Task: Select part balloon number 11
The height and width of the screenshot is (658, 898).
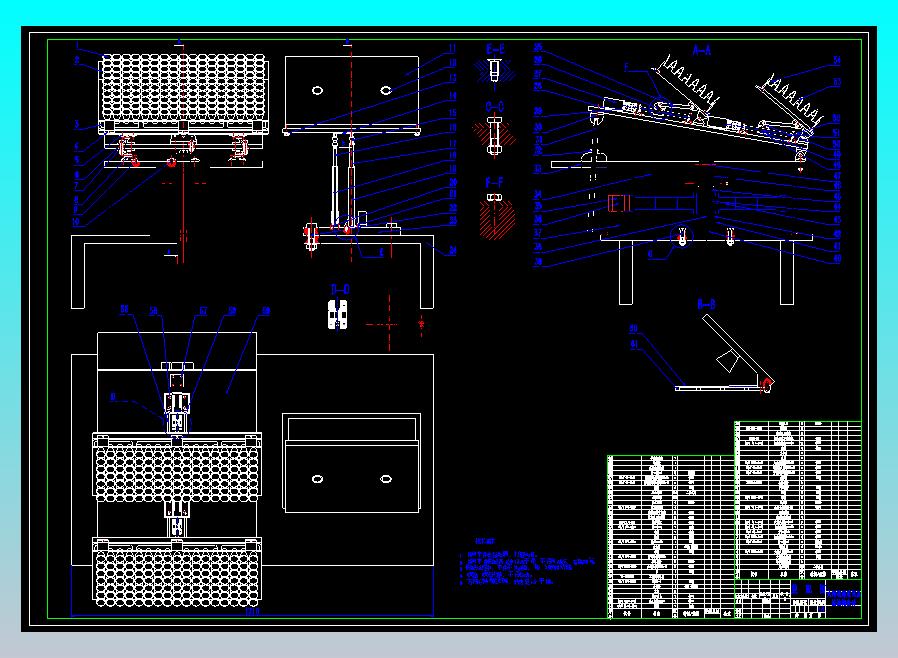Action: click(x=452, y=49)
